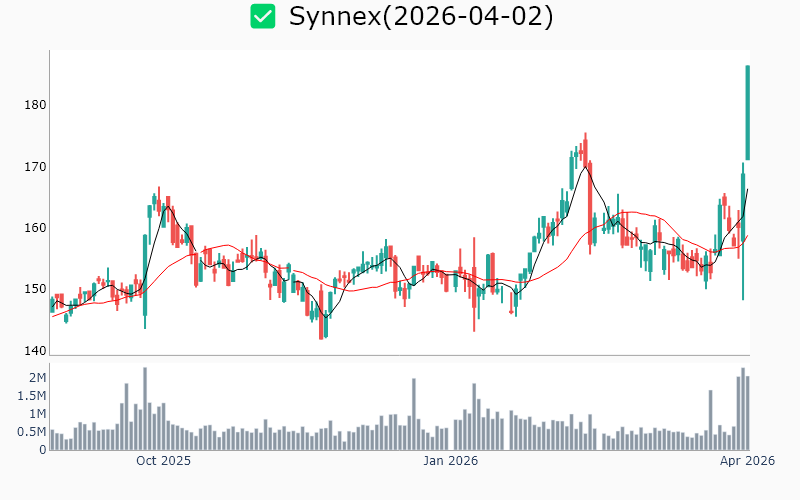Click the tallest volume bar before Oct 2025
800x500 pixels.
tap(145, 408)
